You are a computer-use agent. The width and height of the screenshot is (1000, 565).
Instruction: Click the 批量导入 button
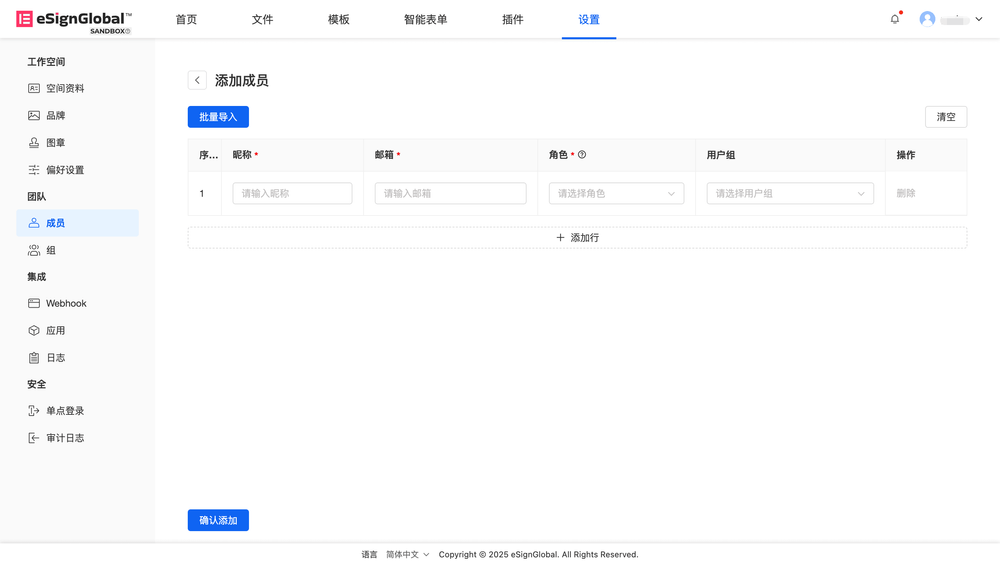(x=218, y=117)
